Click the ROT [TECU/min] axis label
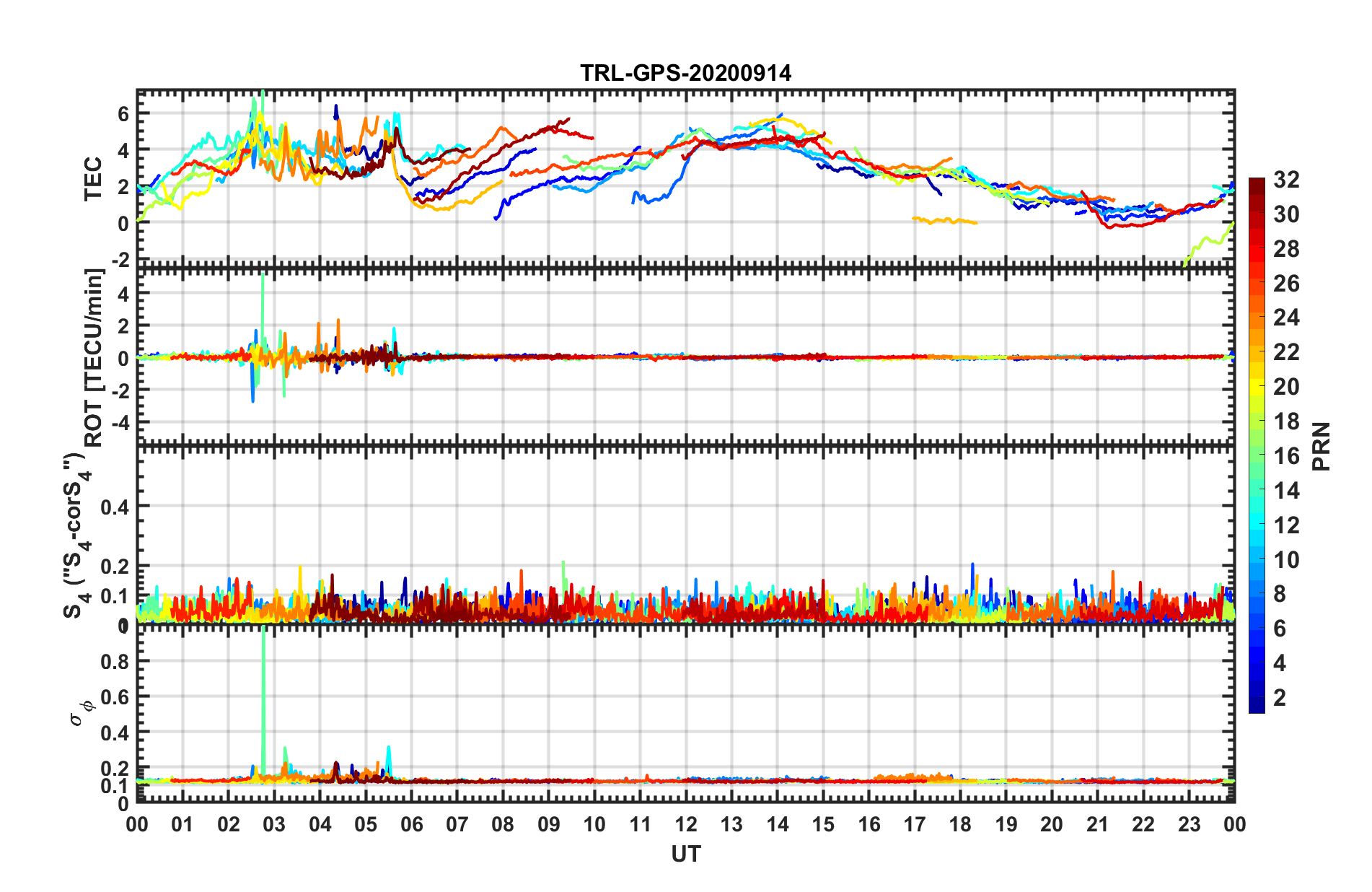This screenshot has height=892, width=1372. [x=94, y=358]
